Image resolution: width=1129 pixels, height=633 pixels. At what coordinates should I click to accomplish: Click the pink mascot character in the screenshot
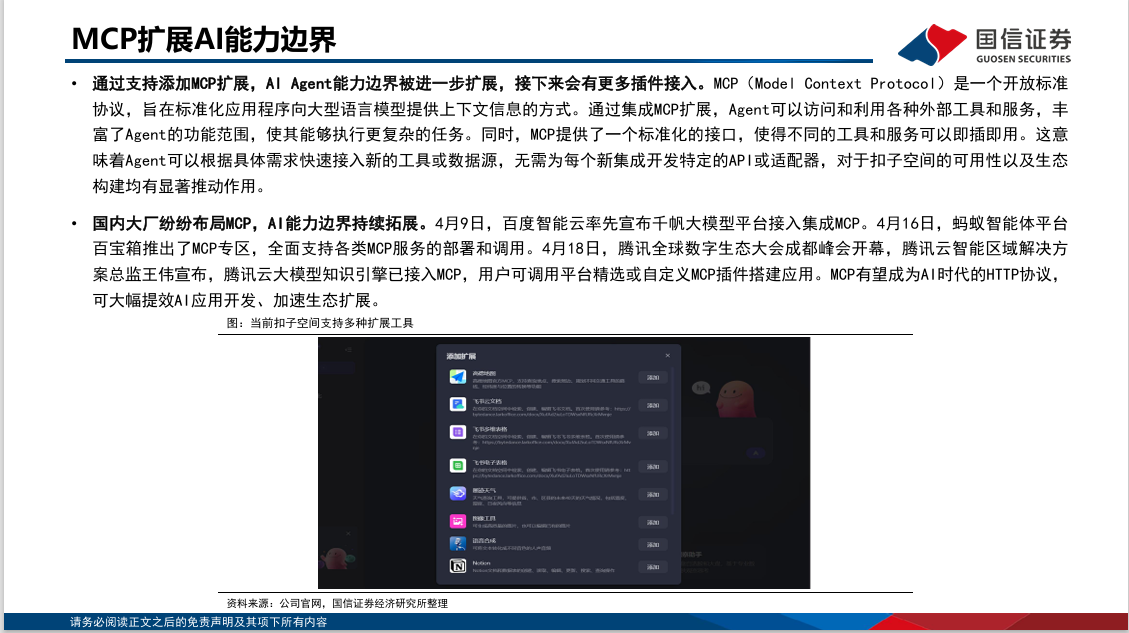[734, 398]
